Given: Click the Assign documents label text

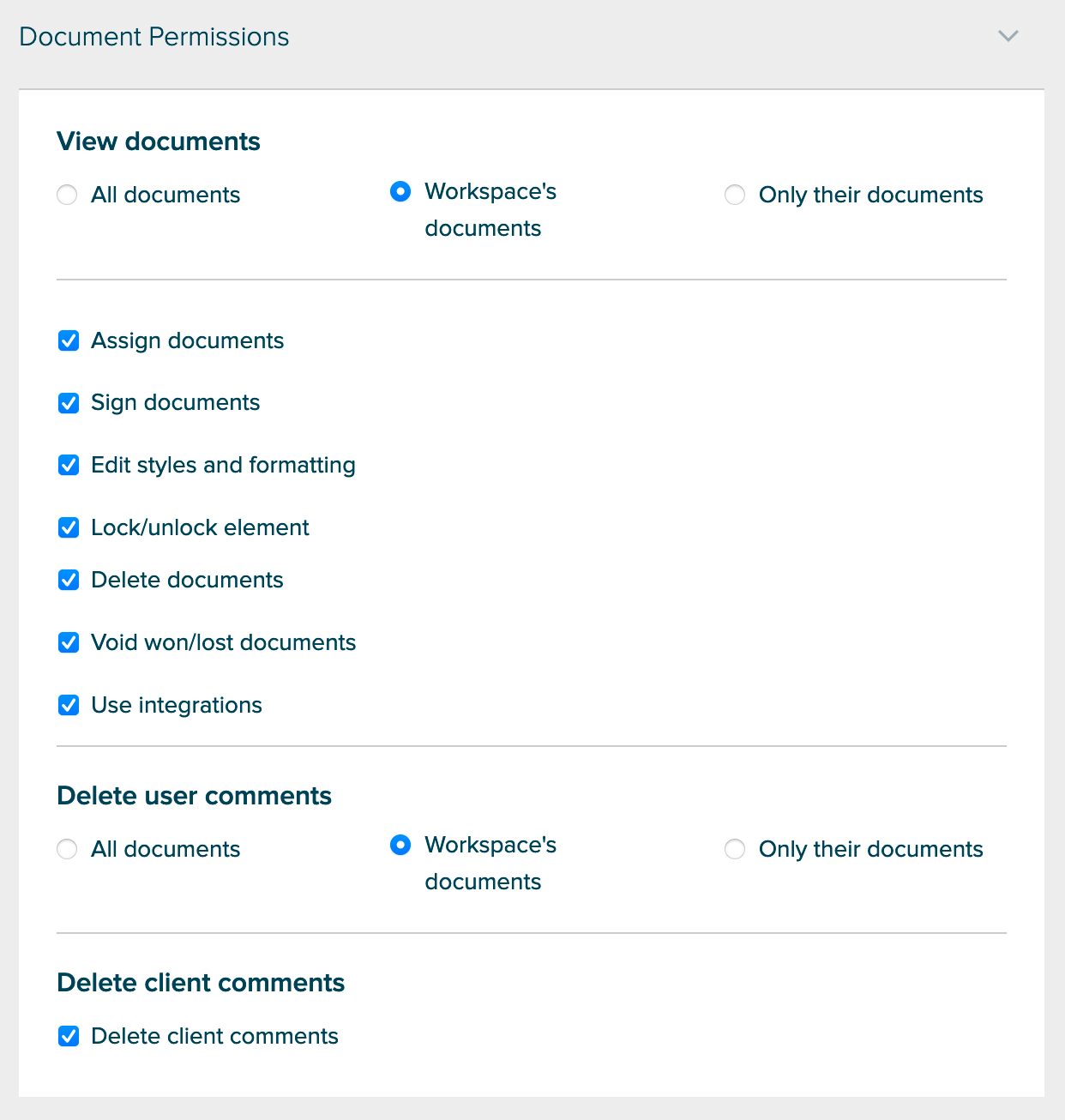Looking at the screenshot, I should click(x=187, y=340).
